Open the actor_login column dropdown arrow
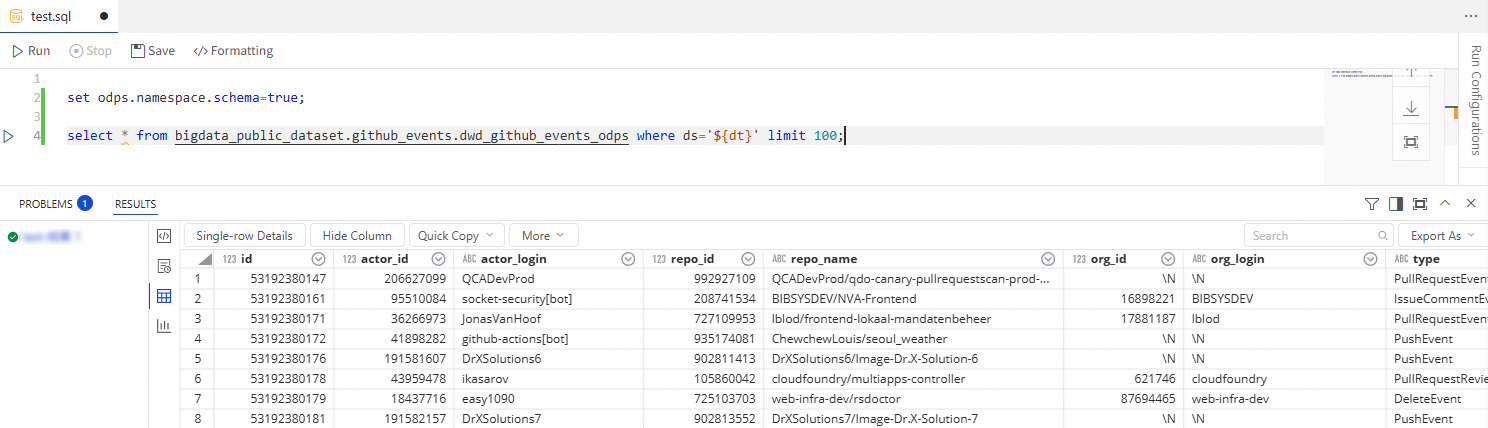 pos(628,259)
